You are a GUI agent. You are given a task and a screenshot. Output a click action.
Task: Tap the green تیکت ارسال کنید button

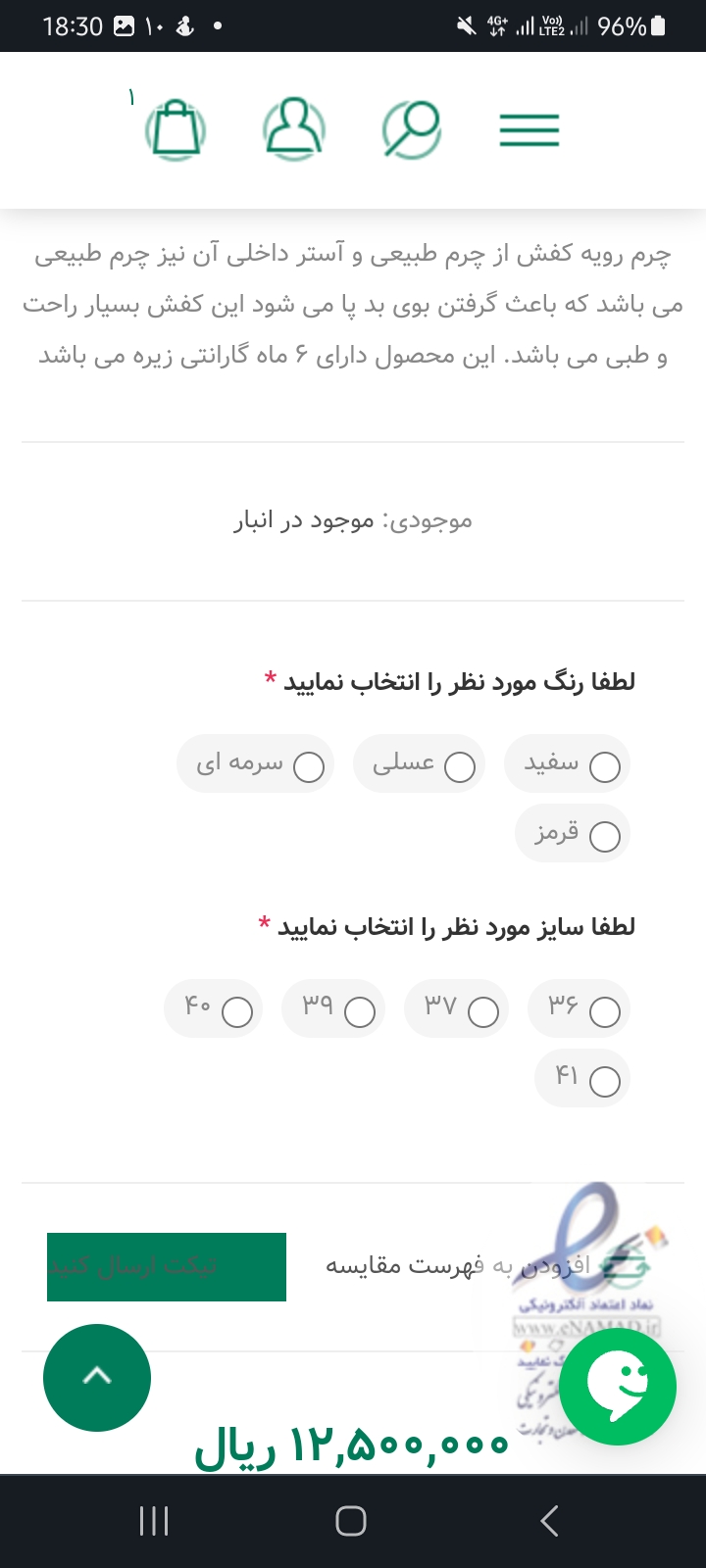pos(167,1266)
